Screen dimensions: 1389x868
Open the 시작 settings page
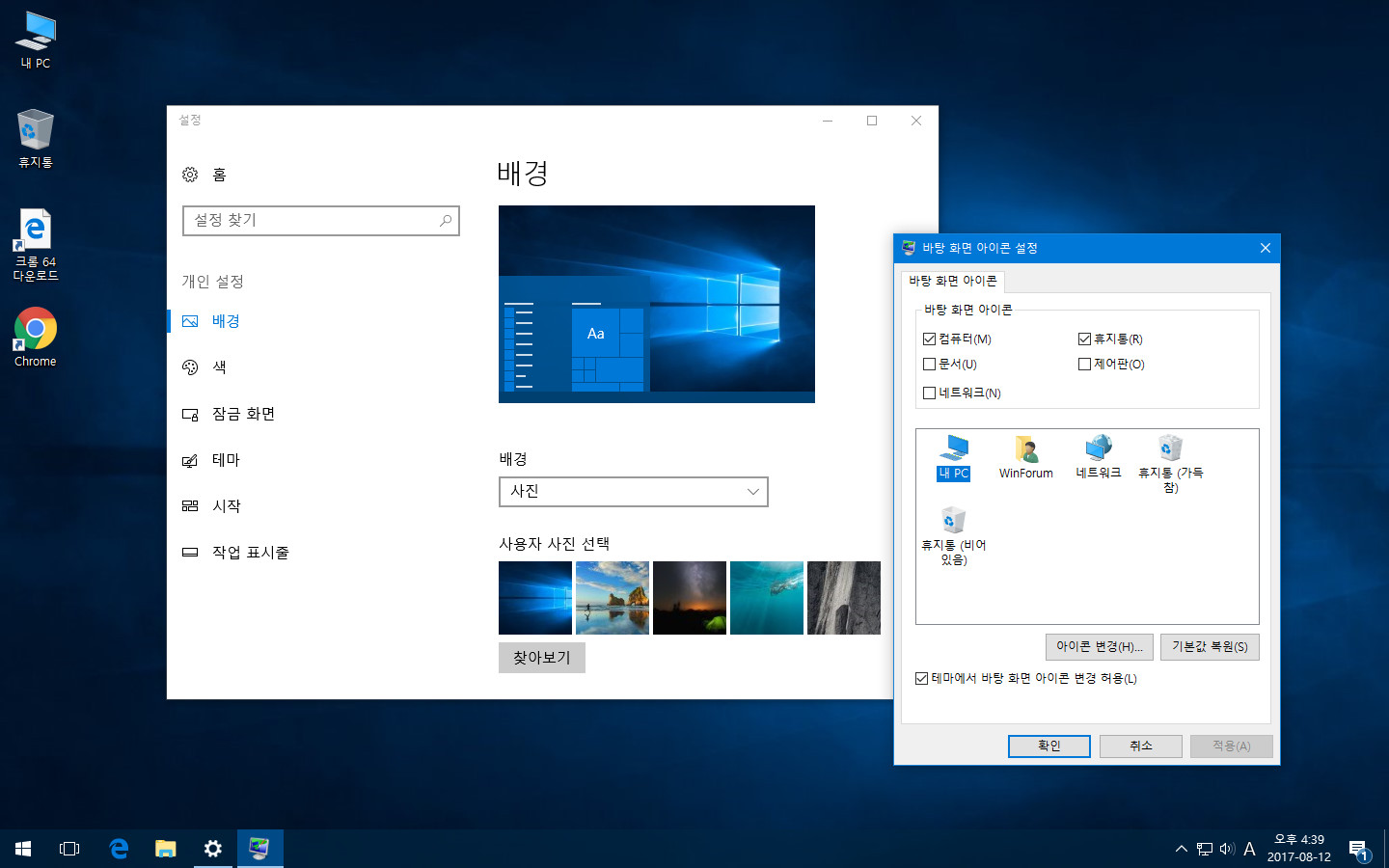[x=211, y=506]
